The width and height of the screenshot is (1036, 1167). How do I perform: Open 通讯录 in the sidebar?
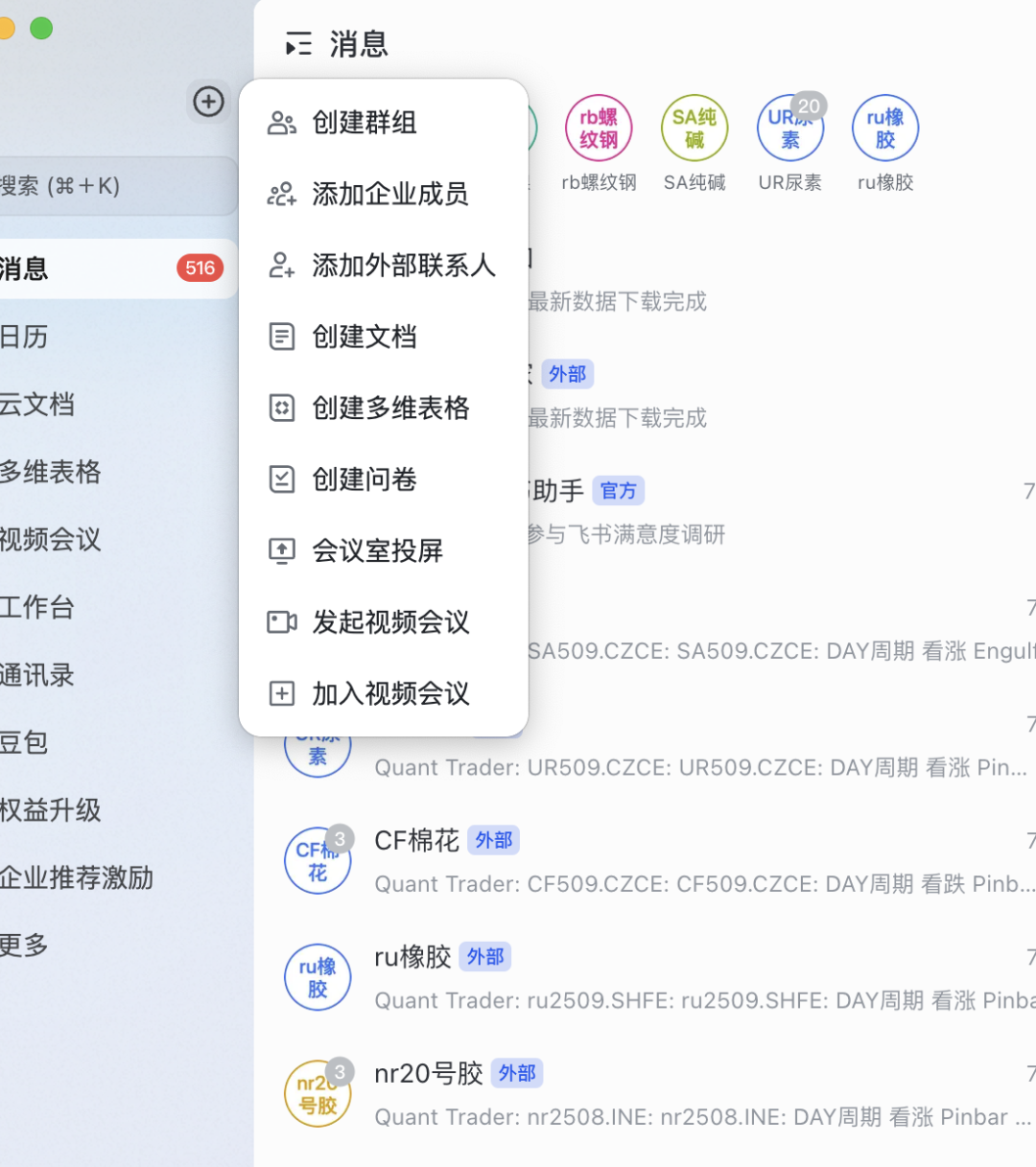117,675
